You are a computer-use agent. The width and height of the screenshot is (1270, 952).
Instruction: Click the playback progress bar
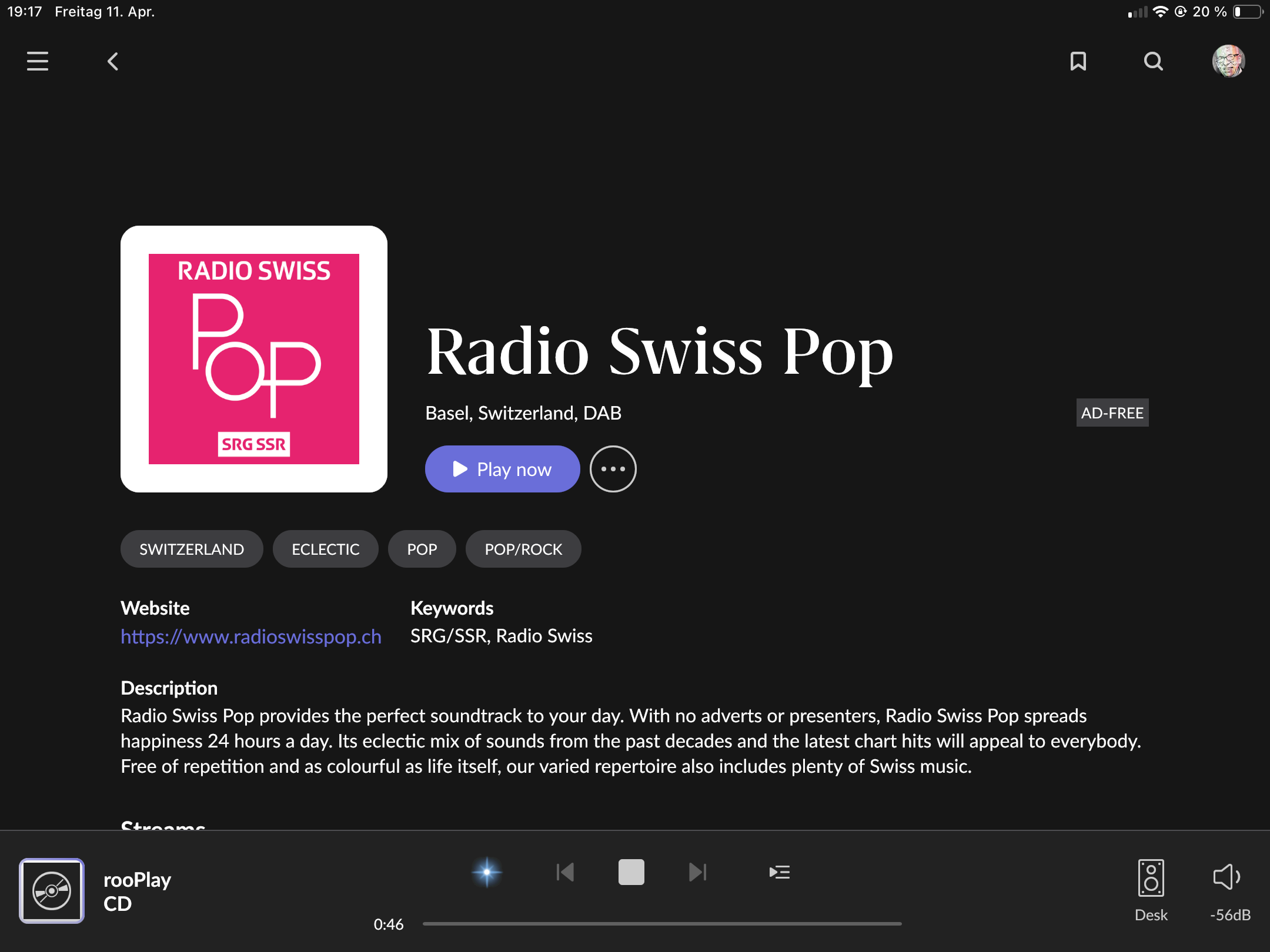pos(662,924)
